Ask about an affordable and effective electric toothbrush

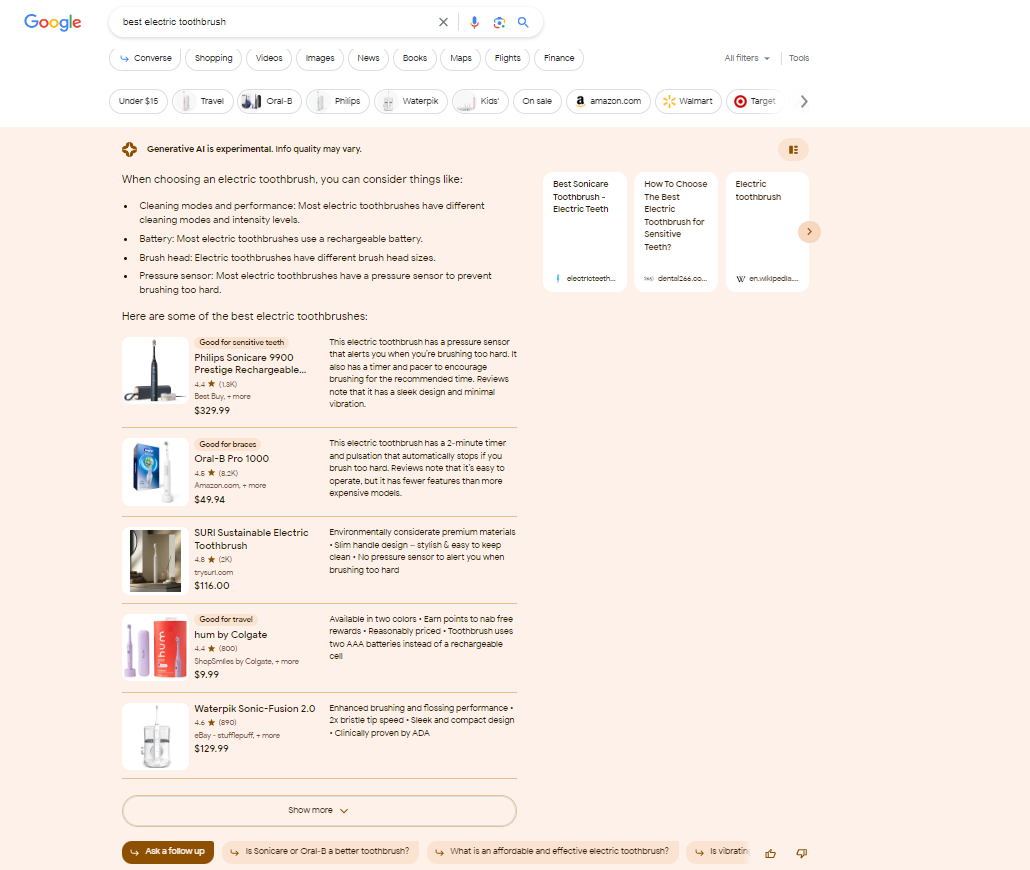click(x=552, y=852)
